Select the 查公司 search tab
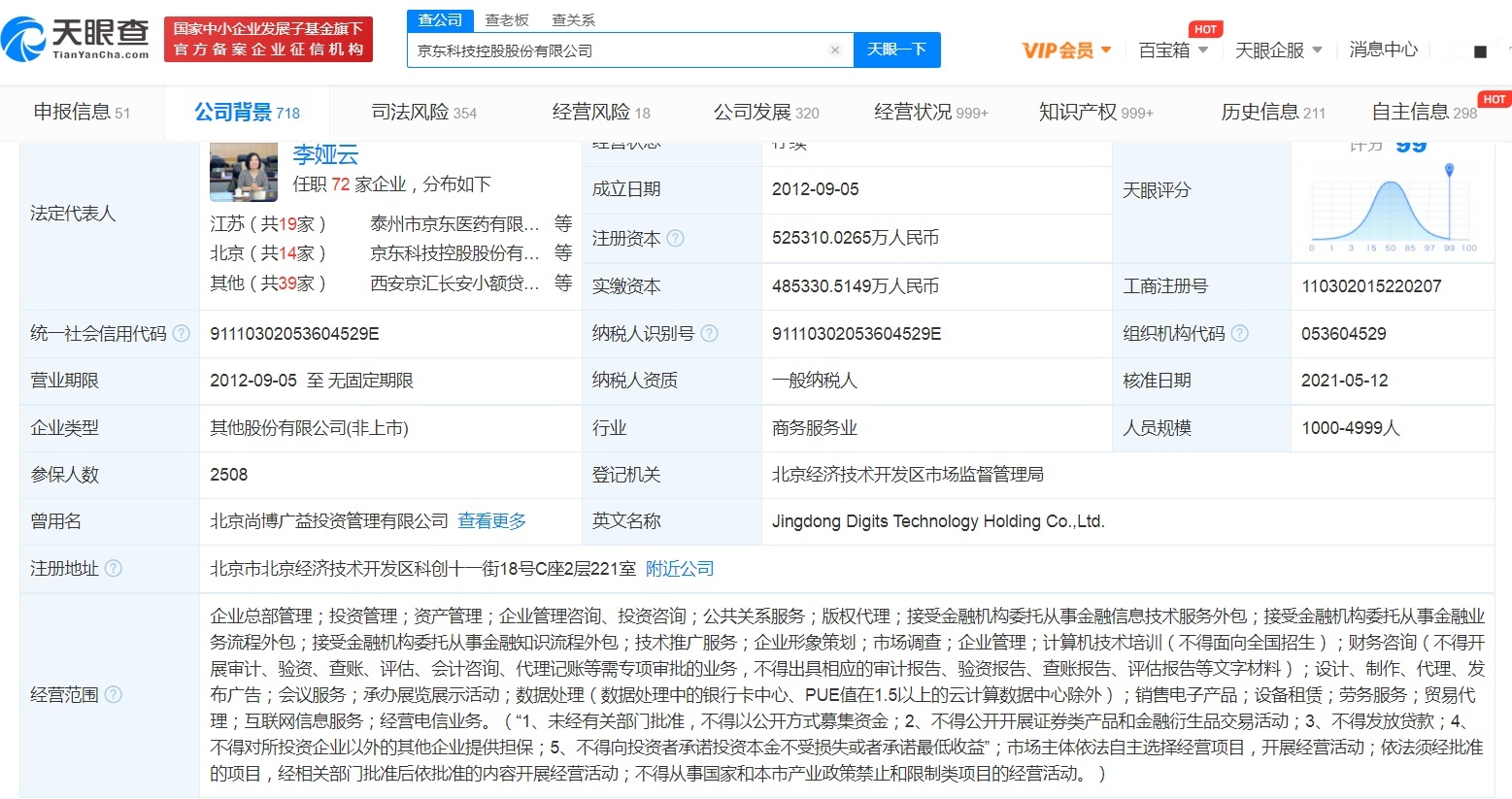 [x=440, y=19]
